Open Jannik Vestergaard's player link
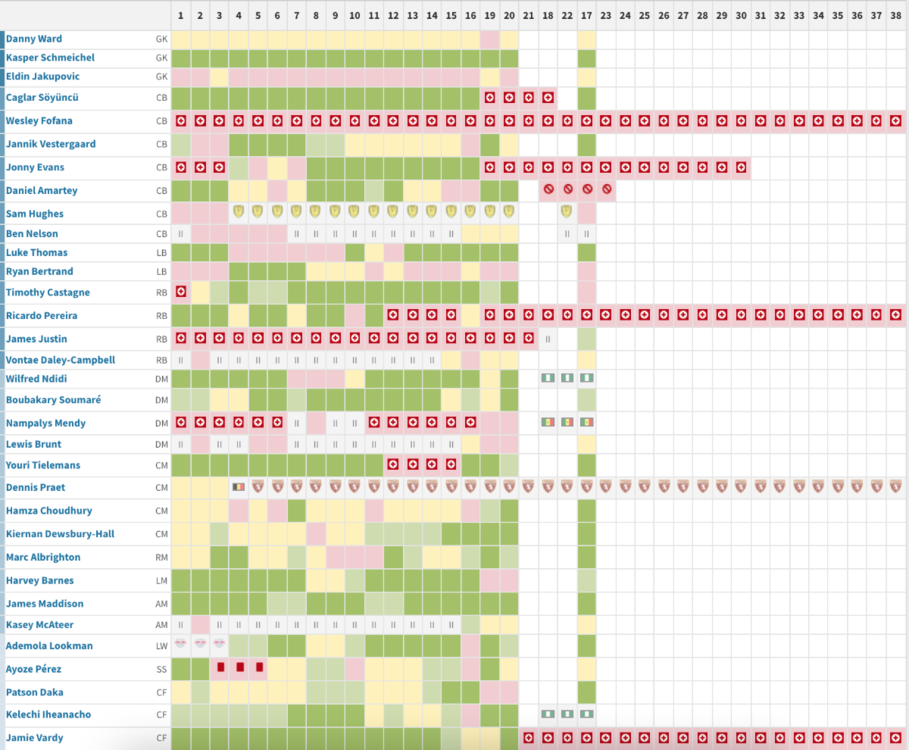 [50, 144]
